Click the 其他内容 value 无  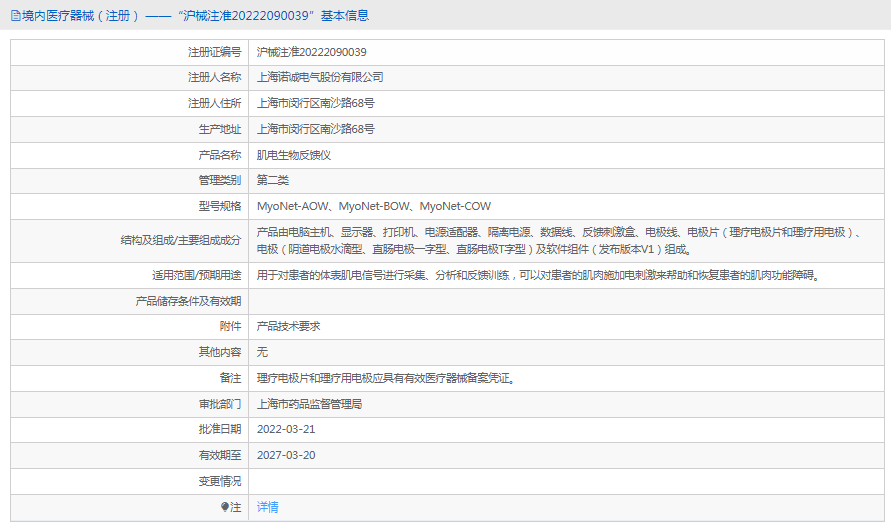tap(262, 352)
